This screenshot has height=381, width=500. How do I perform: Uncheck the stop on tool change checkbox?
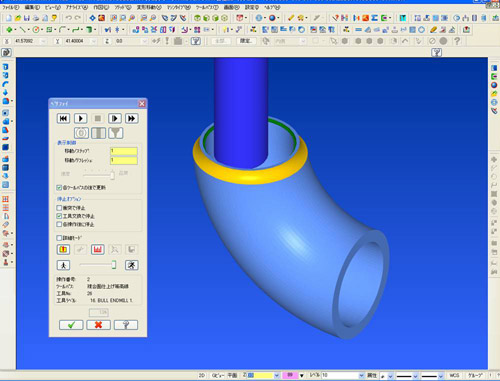[59, 216]
